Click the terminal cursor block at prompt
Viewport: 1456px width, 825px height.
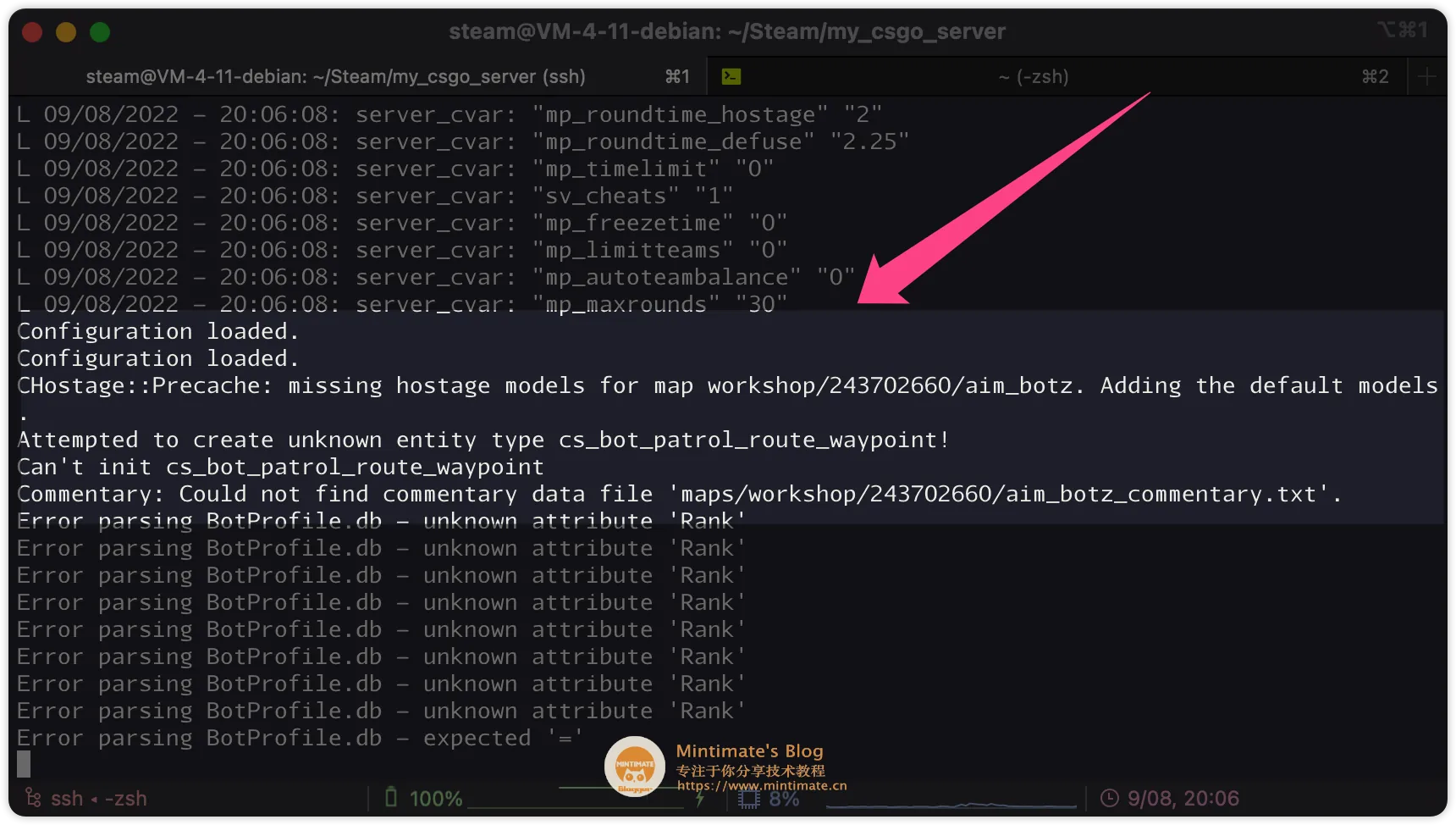[x=24, y=764]
